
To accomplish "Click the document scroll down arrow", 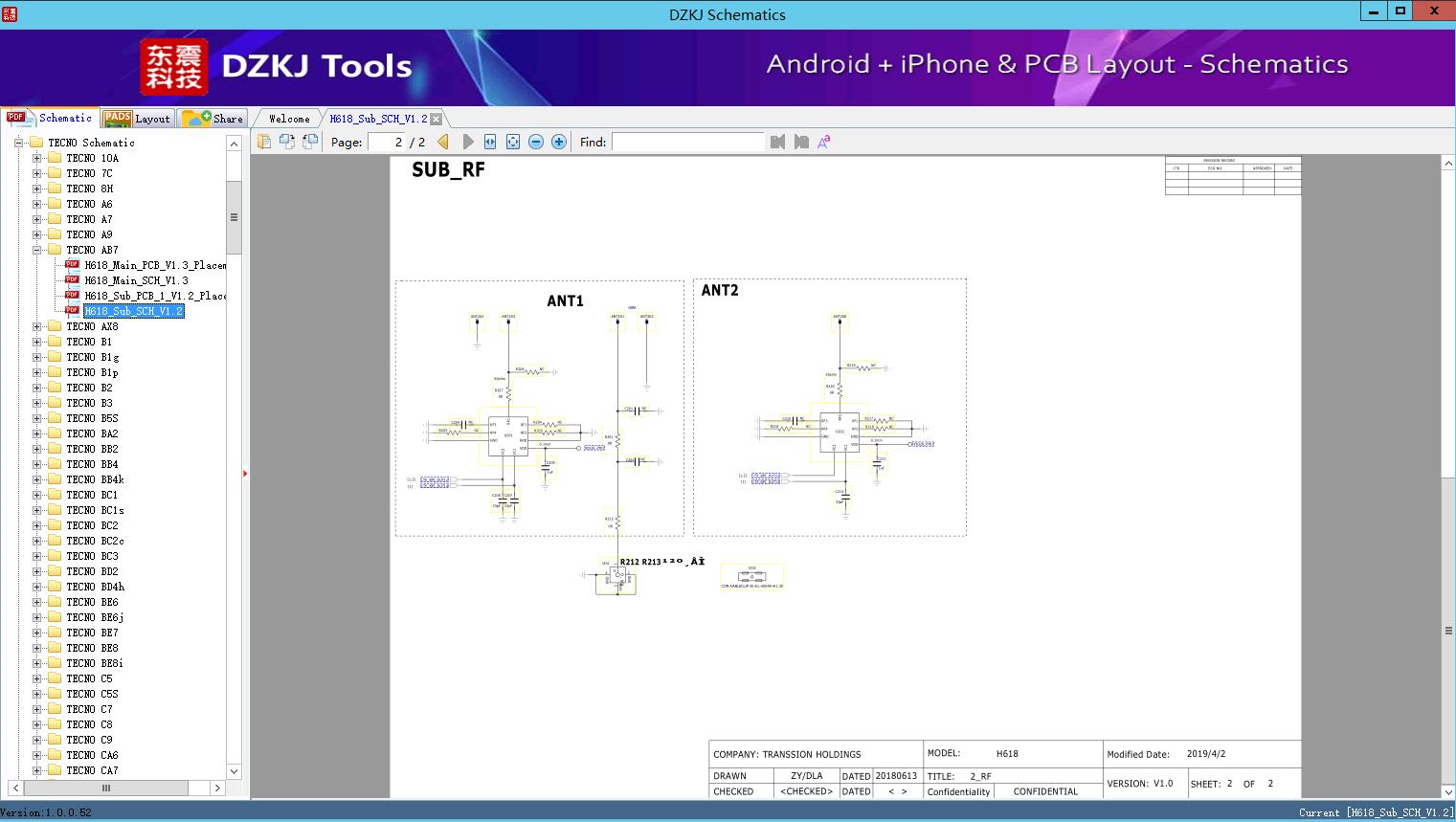I will pos(1448,791).
